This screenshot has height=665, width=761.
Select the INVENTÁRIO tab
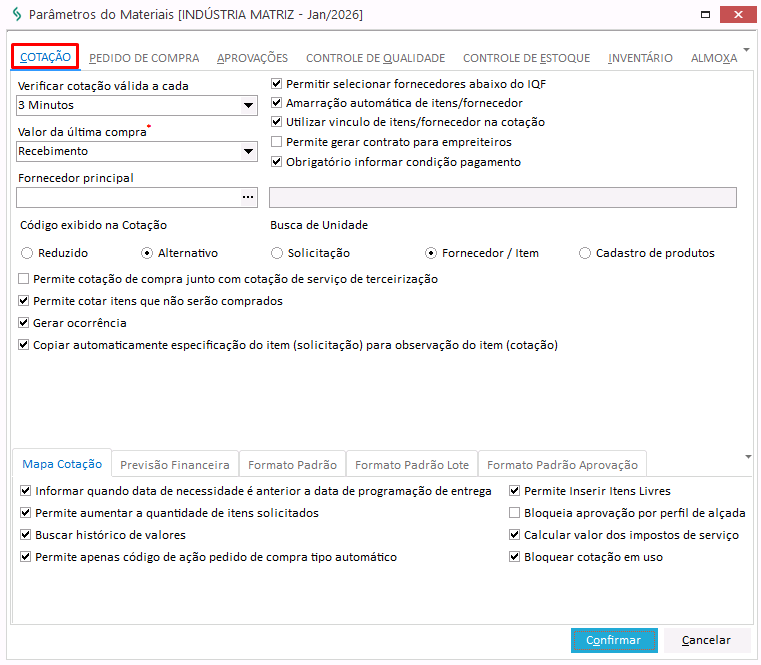pyautogui.click(x=640, y=58)
